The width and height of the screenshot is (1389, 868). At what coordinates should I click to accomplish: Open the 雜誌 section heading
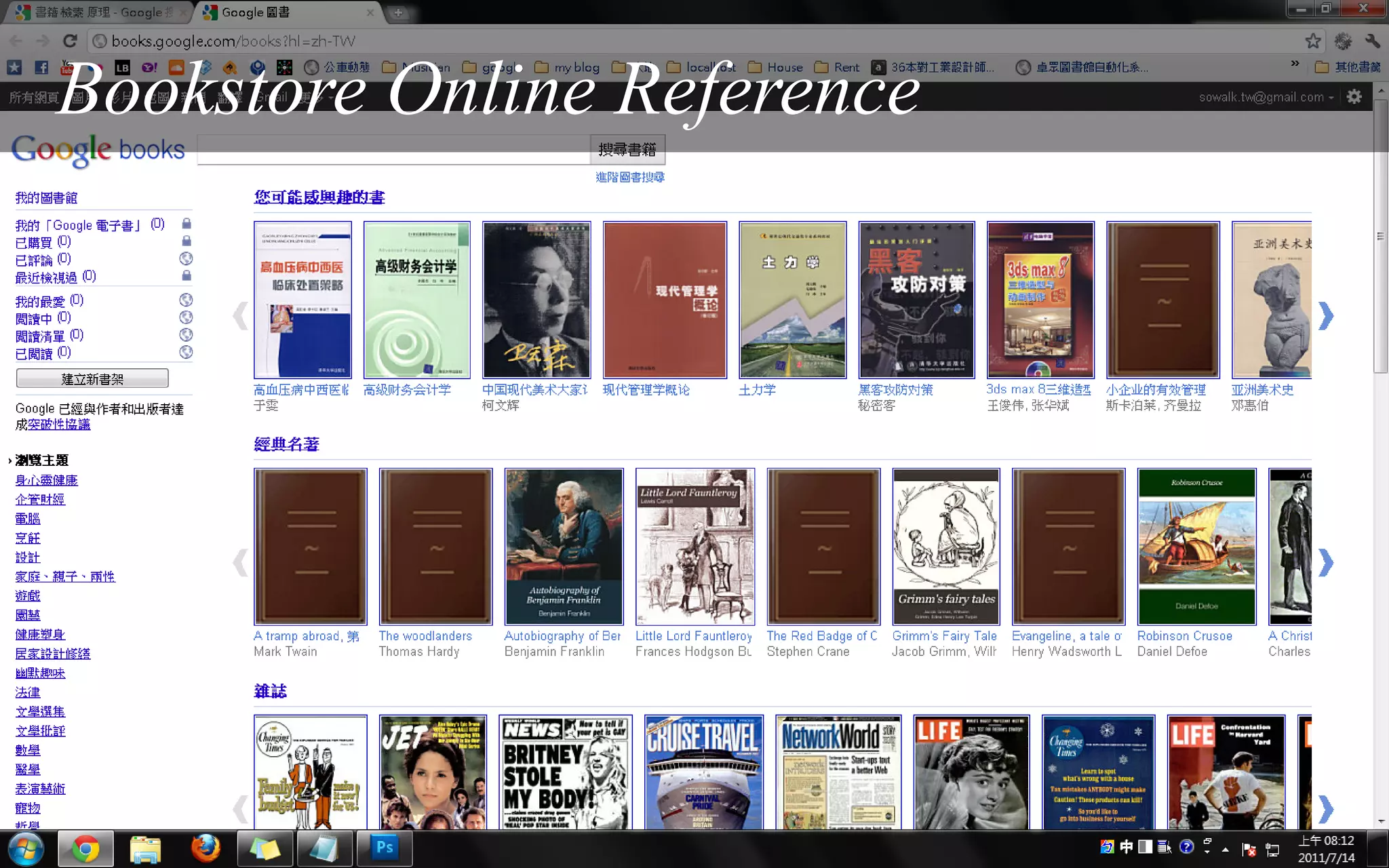tap(270, 691)
